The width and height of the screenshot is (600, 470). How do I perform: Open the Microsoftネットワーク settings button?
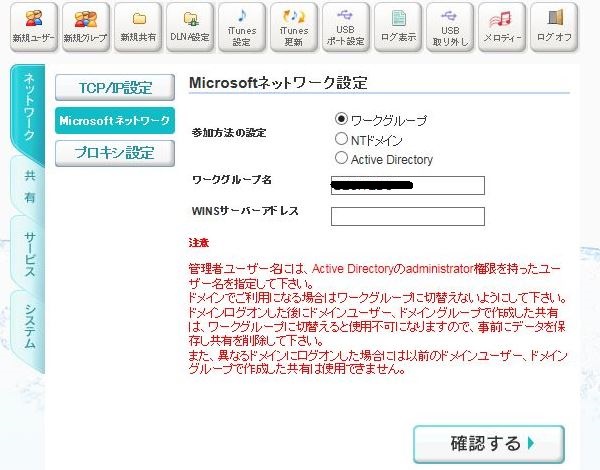[115, 121]
